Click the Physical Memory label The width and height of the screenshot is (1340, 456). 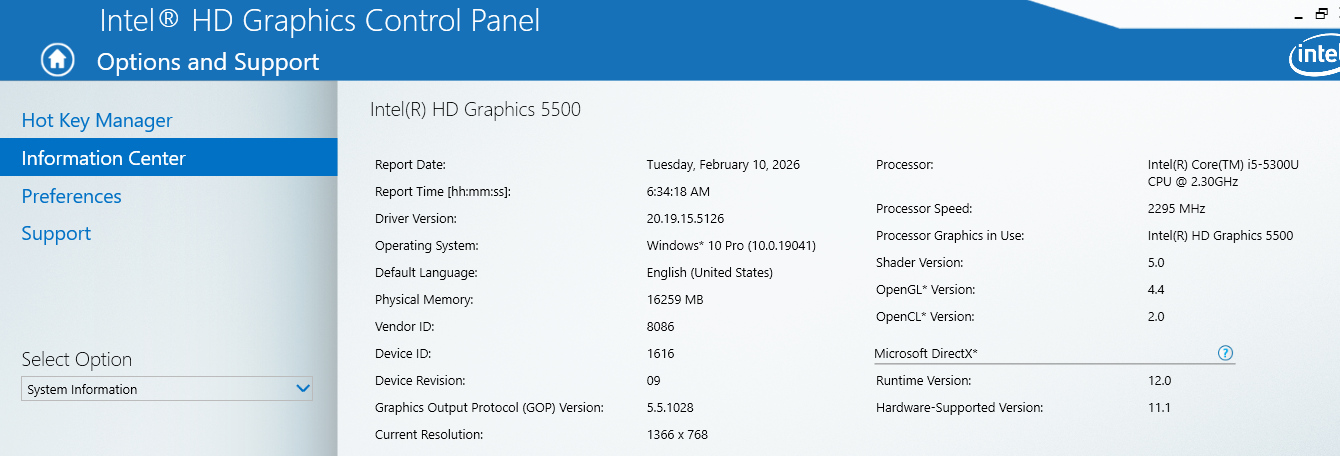(x=424, y=300)
